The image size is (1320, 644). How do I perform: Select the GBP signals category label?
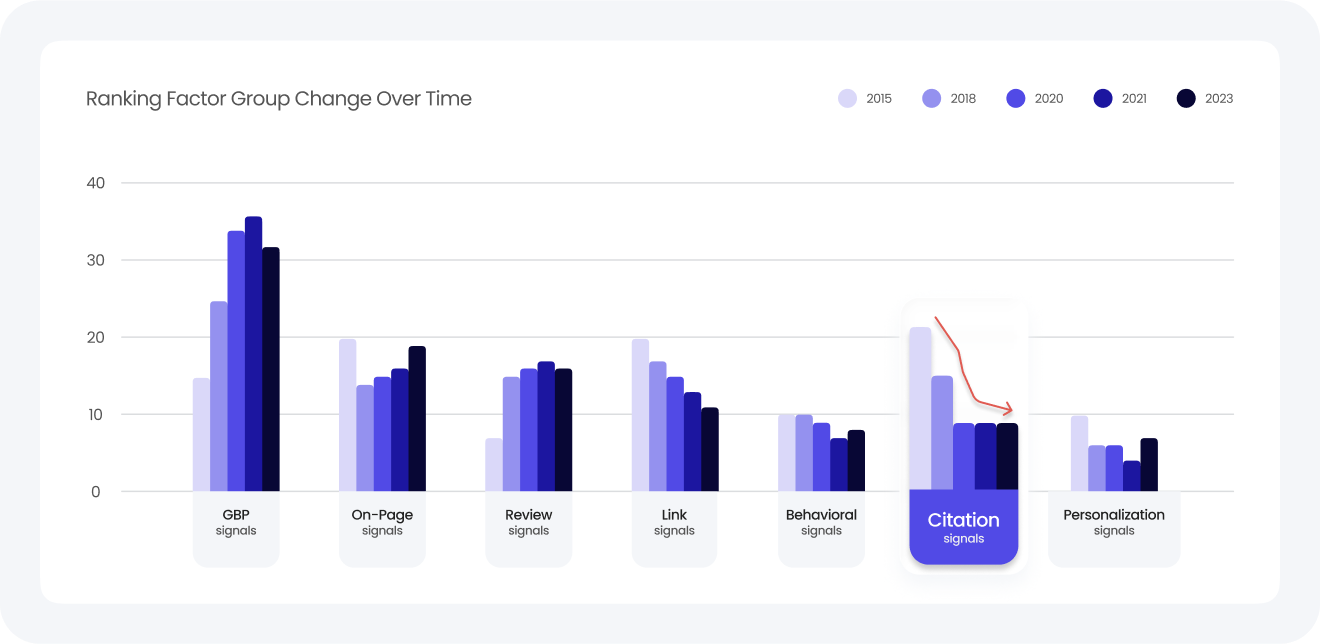pyautogui.click(x=236, y=523)
